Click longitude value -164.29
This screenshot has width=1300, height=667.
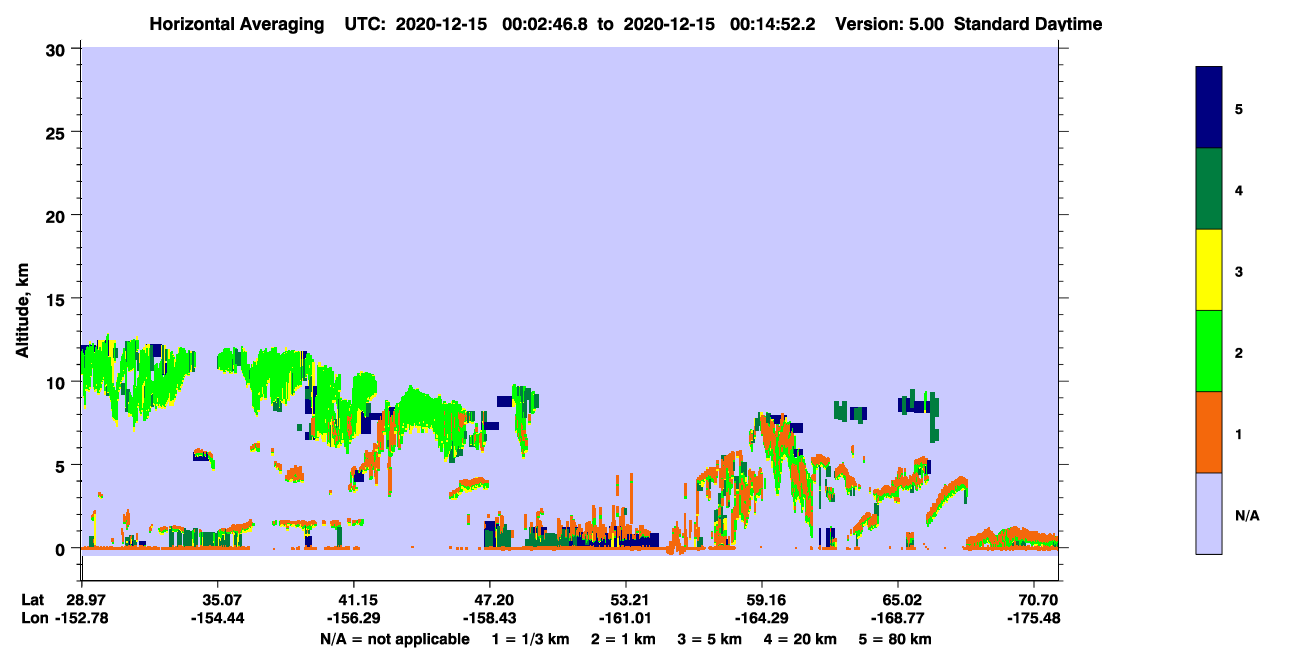(x=762, y=619)
